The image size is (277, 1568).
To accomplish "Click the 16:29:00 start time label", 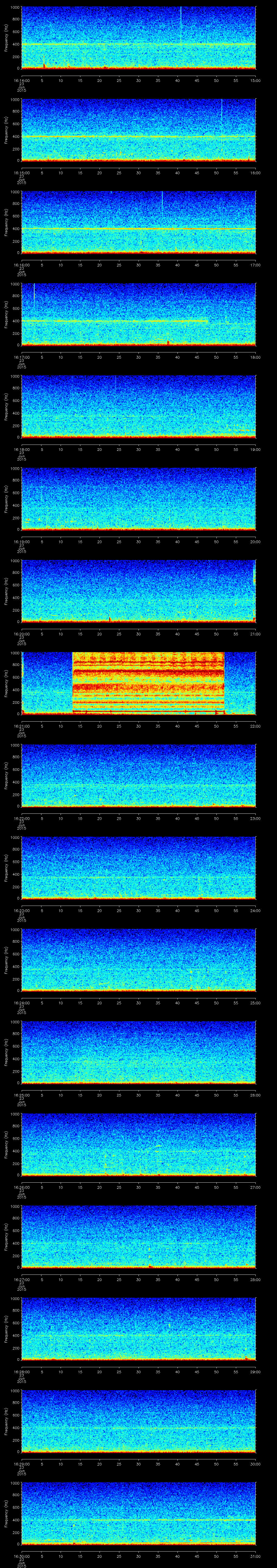I will pyautogui.click(x=22, y=1464).
